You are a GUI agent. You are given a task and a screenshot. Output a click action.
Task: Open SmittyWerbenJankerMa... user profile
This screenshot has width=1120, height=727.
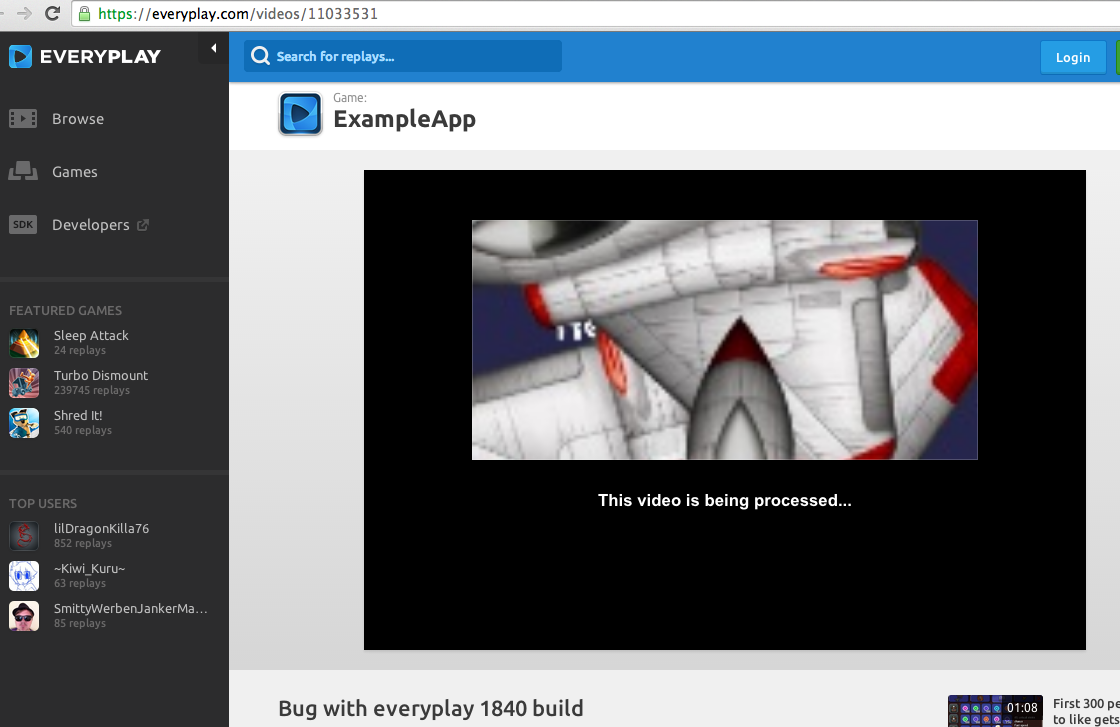click(x=131, y=608)
